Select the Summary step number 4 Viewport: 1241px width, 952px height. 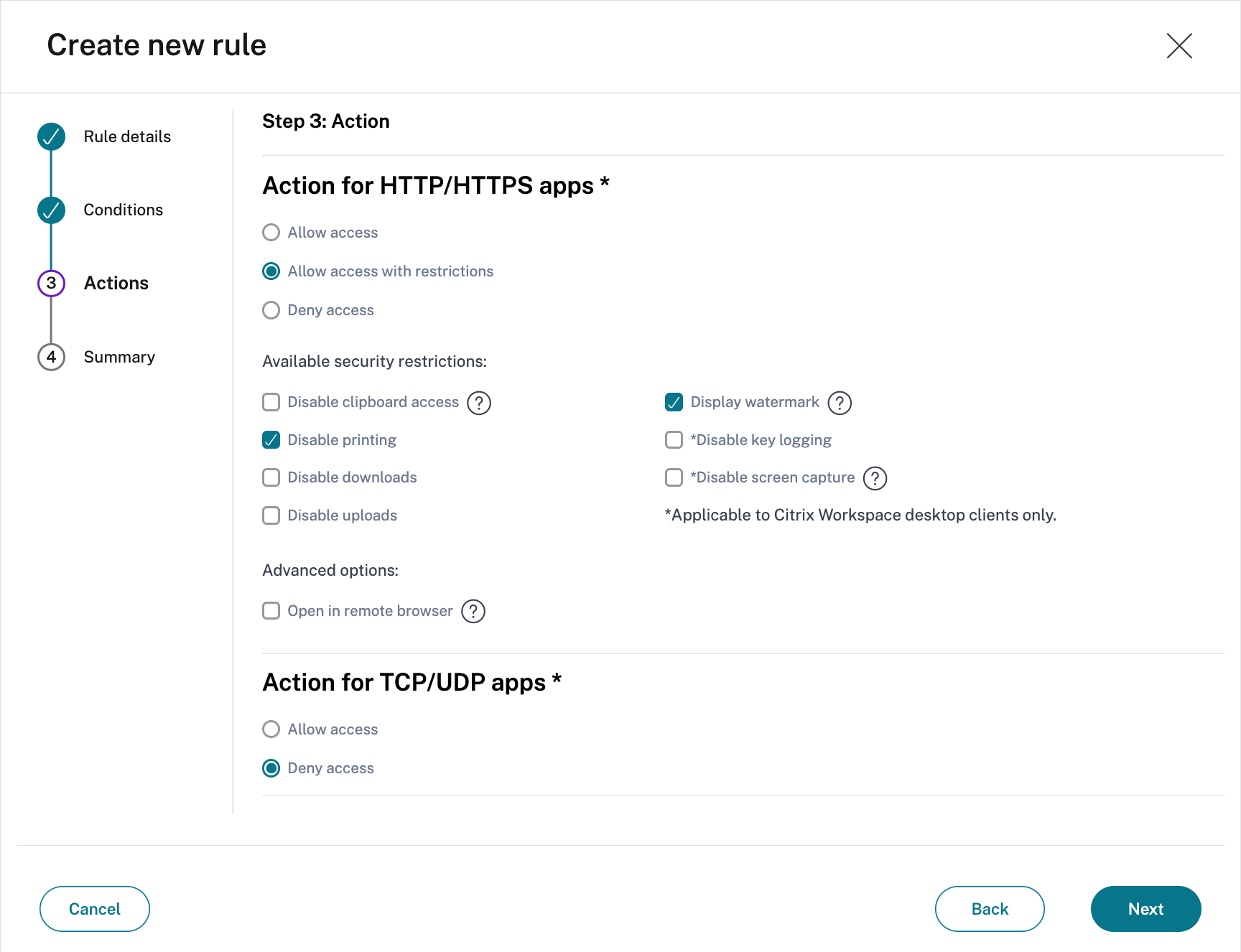tap(52, 357)
